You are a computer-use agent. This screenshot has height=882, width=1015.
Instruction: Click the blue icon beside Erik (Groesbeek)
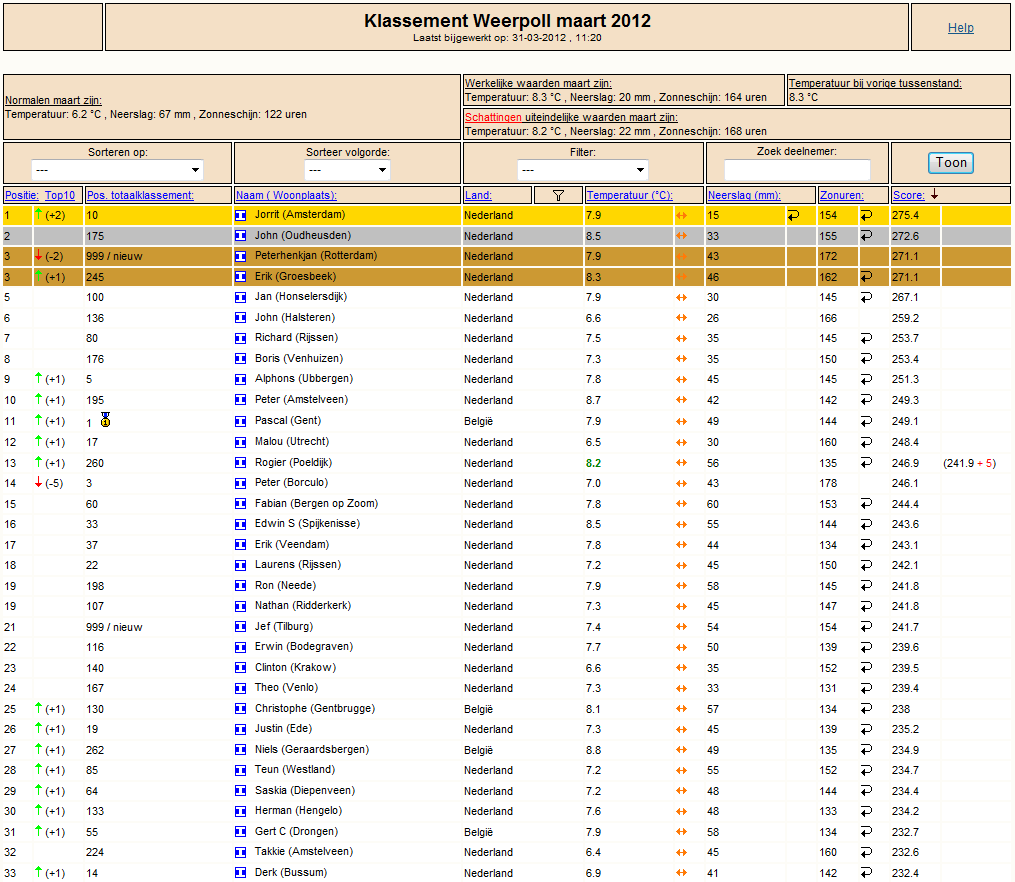240,277
